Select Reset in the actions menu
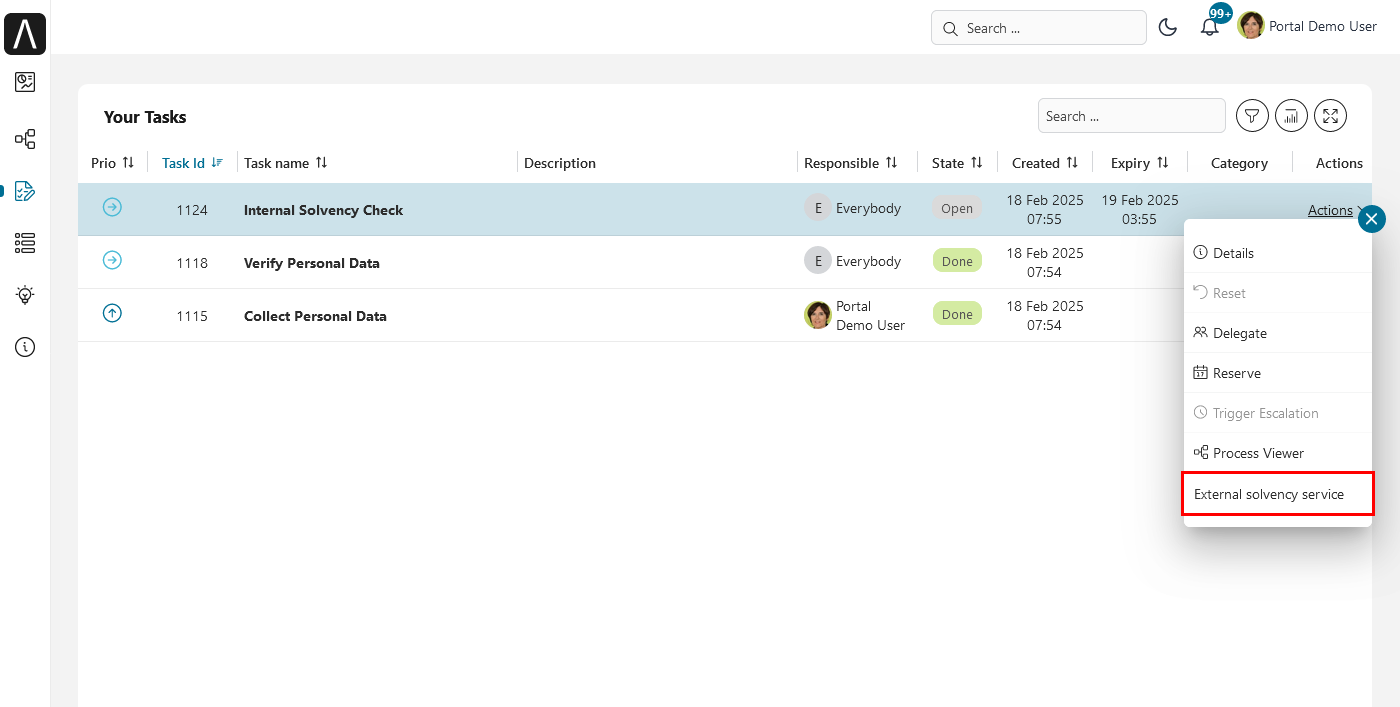The image size is (1400, 707). click(1278, 293)
